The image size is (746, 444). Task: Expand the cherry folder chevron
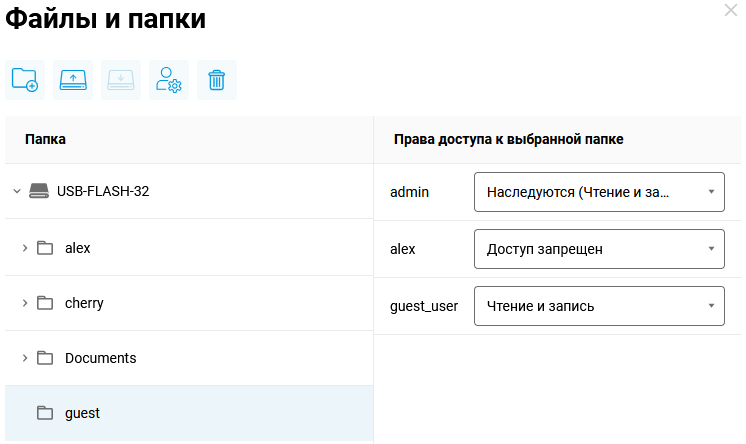[x=24, y=303]
